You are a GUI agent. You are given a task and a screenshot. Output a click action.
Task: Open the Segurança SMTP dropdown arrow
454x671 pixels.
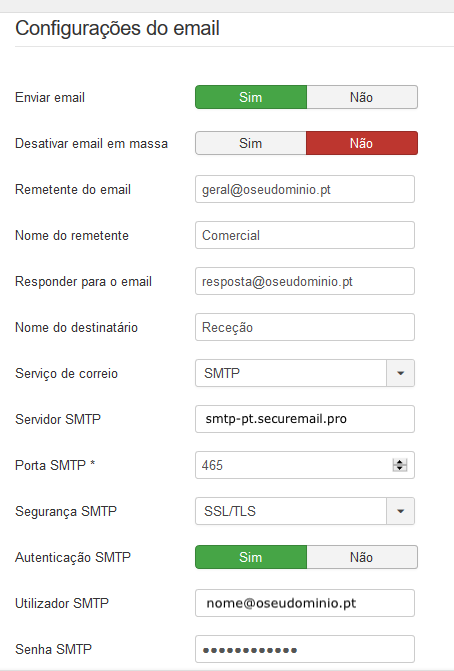pos(401,511)
